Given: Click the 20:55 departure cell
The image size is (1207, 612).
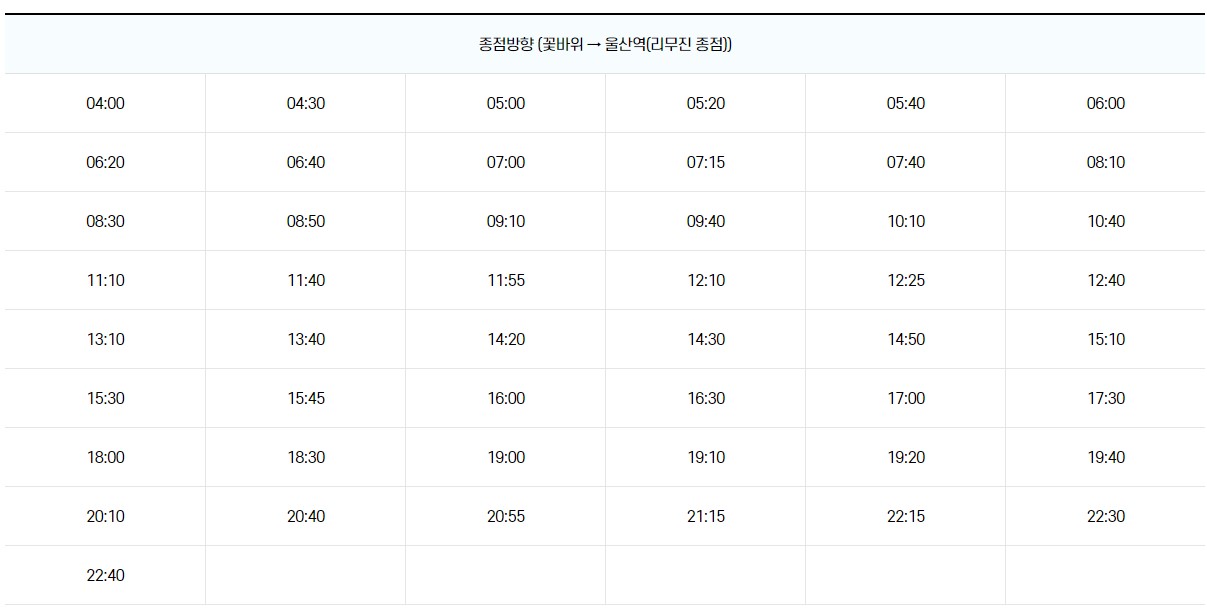Looking at the screenshot, I should click(505, 517).
